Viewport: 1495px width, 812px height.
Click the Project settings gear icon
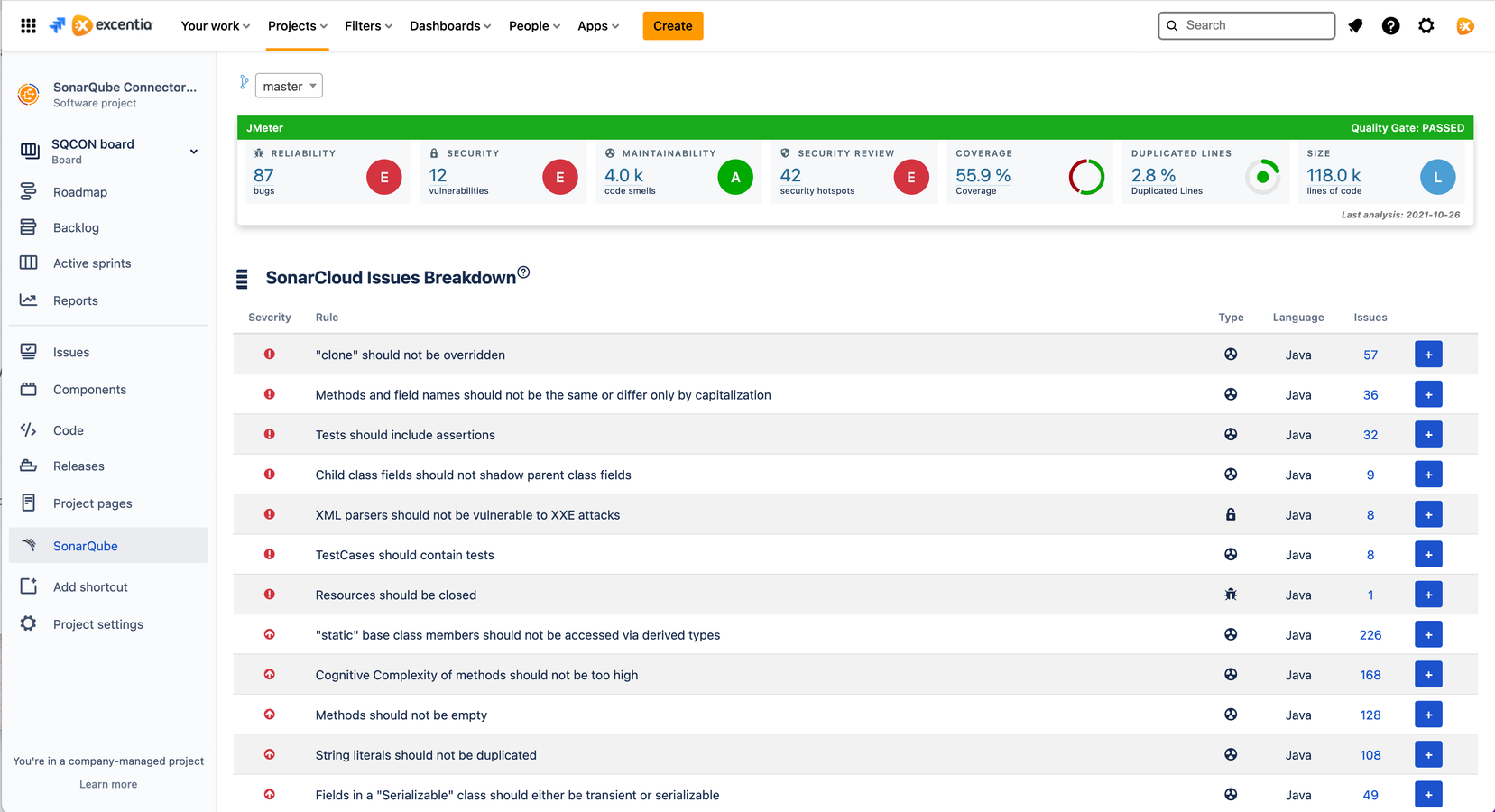pos(29,623)
